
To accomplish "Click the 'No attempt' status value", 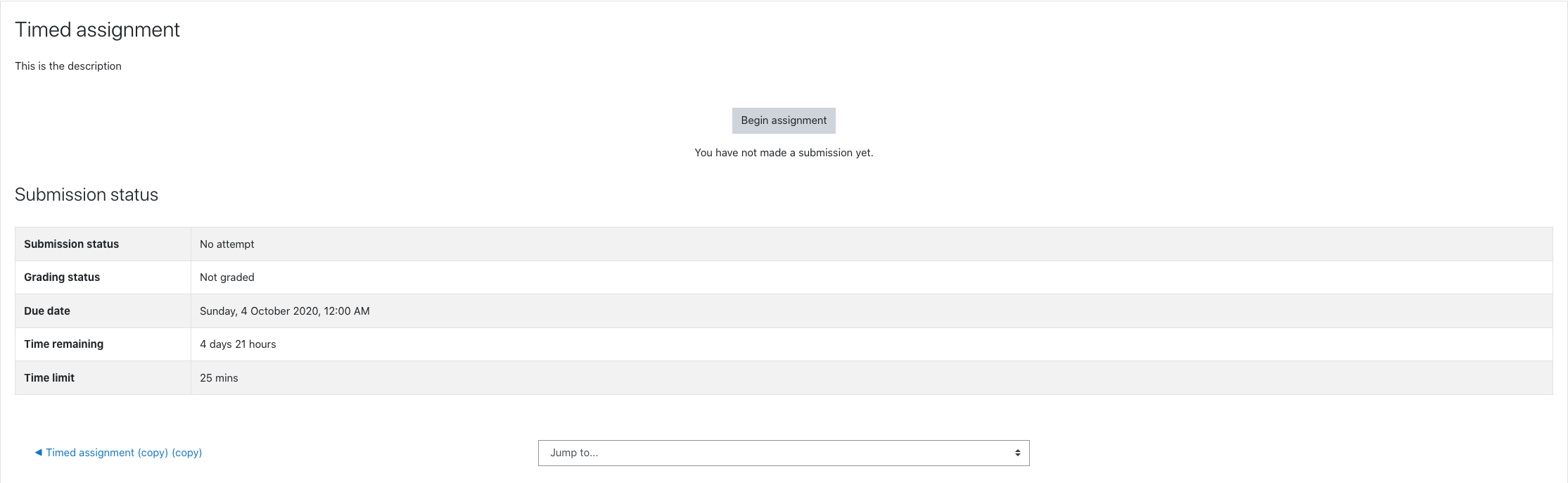I will [227, 244].
